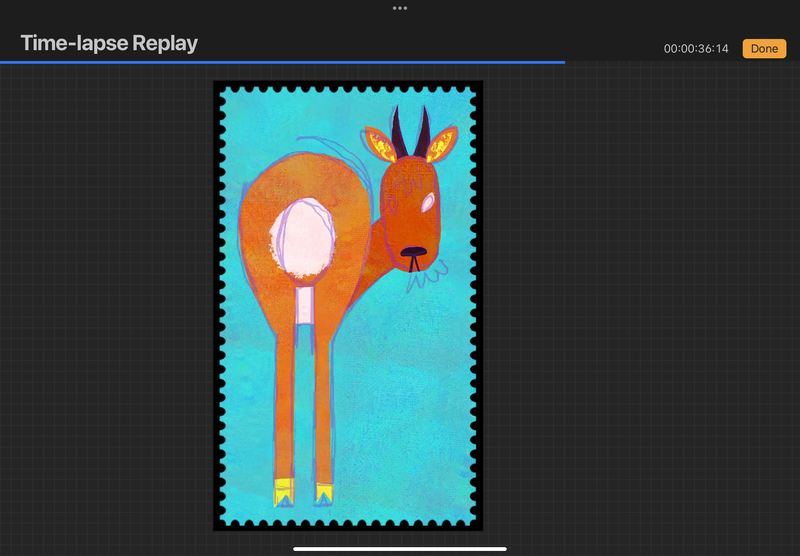
Task: Click the blue filled part of replay progress bar
Action: tap(280, 62)
